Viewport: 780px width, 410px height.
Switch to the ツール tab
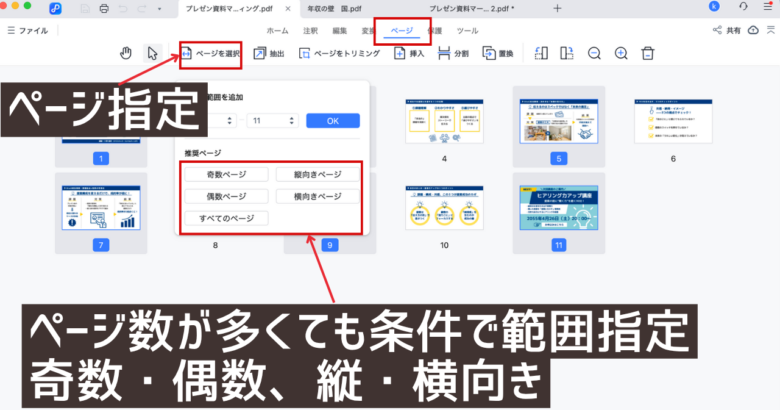pyautogui.click(x=467, y=31)
